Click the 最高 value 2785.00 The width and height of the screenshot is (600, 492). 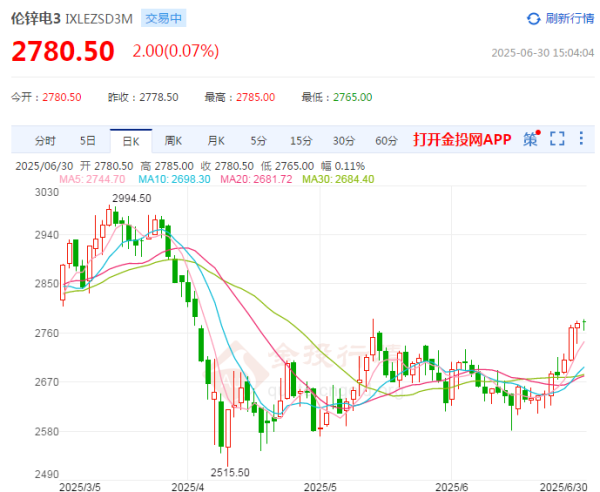pyautogui.click(x=256, y=97)
